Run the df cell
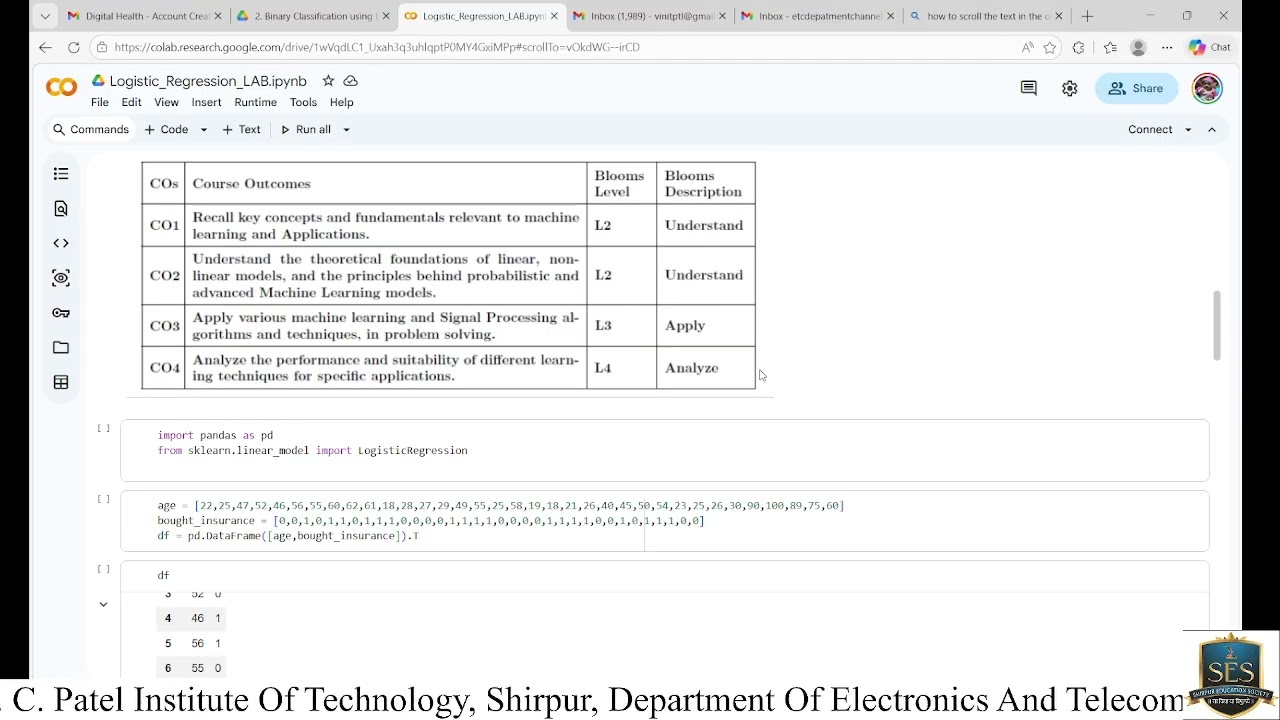Viewport: 1280px width, 720px height. [x=103, y=568]
